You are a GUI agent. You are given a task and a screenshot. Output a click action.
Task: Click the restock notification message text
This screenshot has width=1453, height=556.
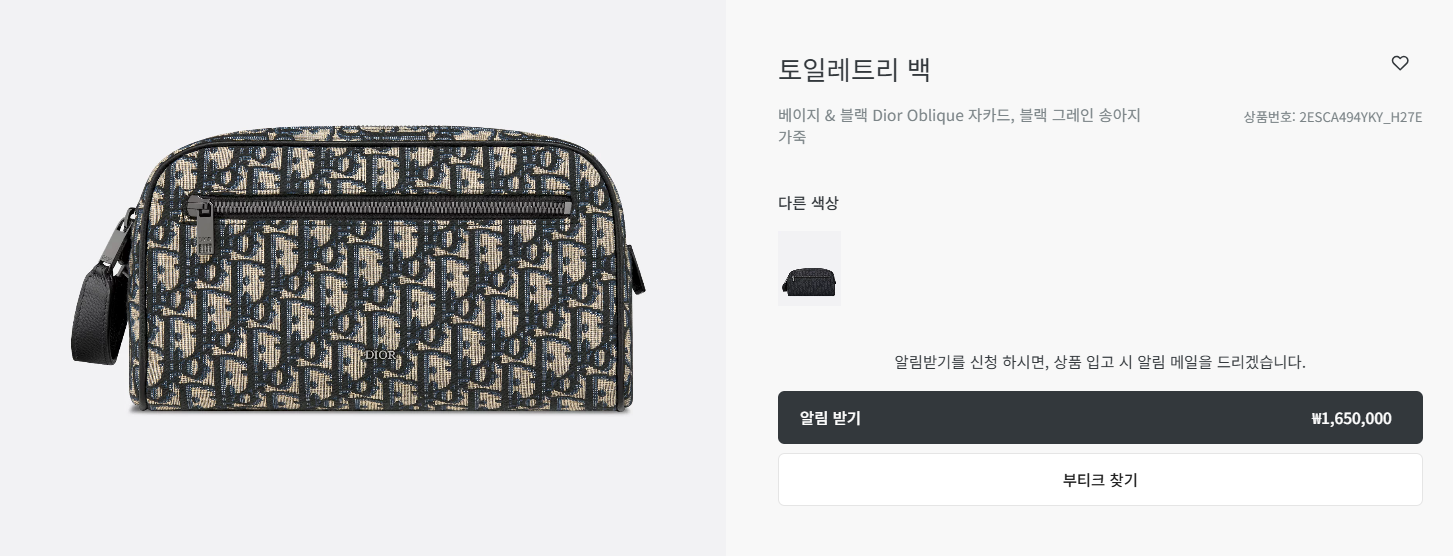pos(1100,362)
